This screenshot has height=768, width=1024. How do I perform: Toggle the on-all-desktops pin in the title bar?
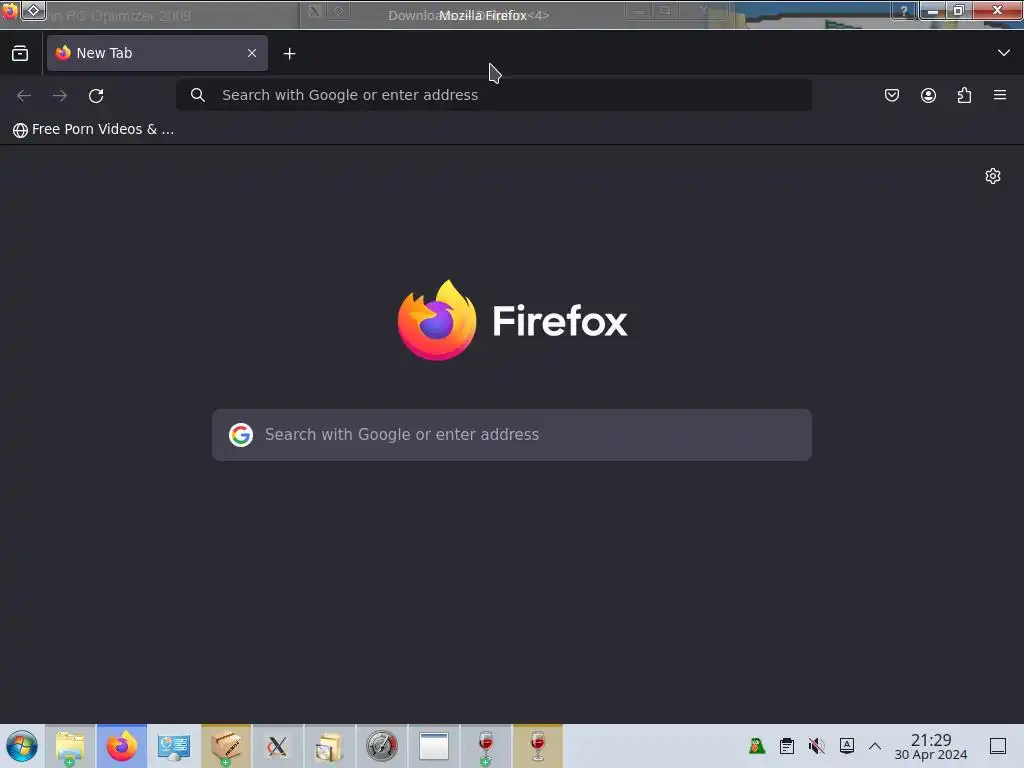(x=34, y=10)
